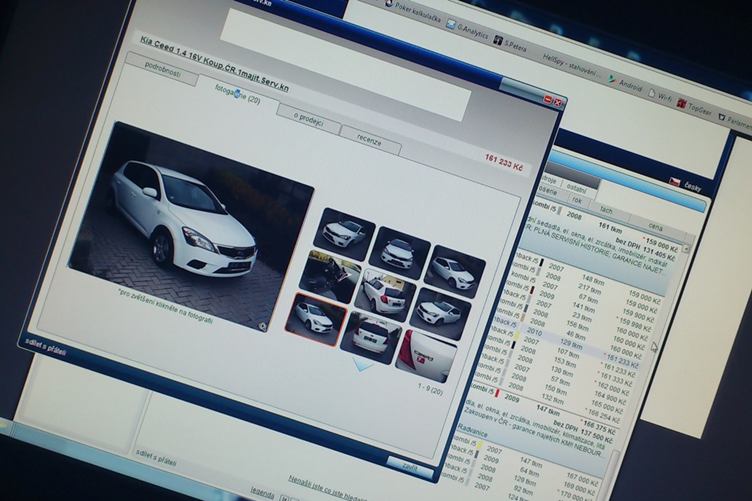752x501 pixels.
Task: Click the Czech flag language selector
Action: 675,182
